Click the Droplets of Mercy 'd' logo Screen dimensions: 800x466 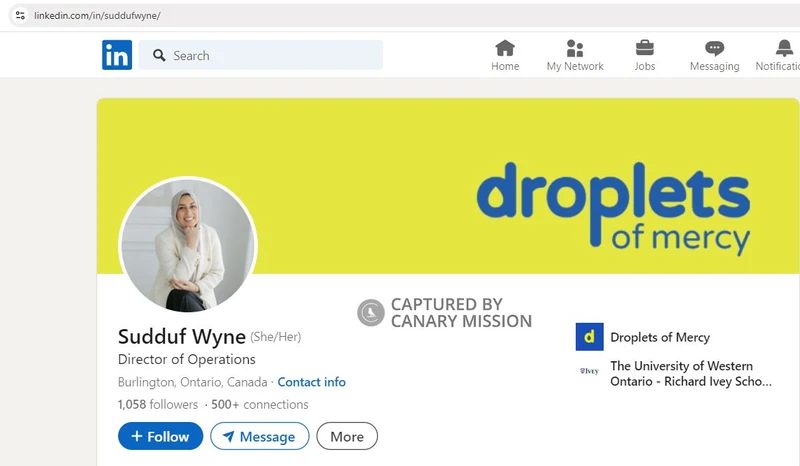(x=589, y=337)
